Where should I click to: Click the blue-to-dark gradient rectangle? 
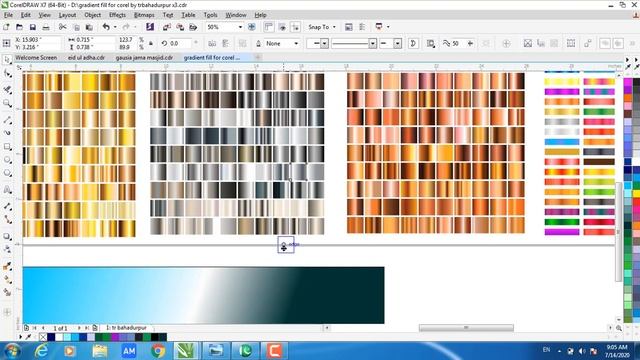[203, 295]
